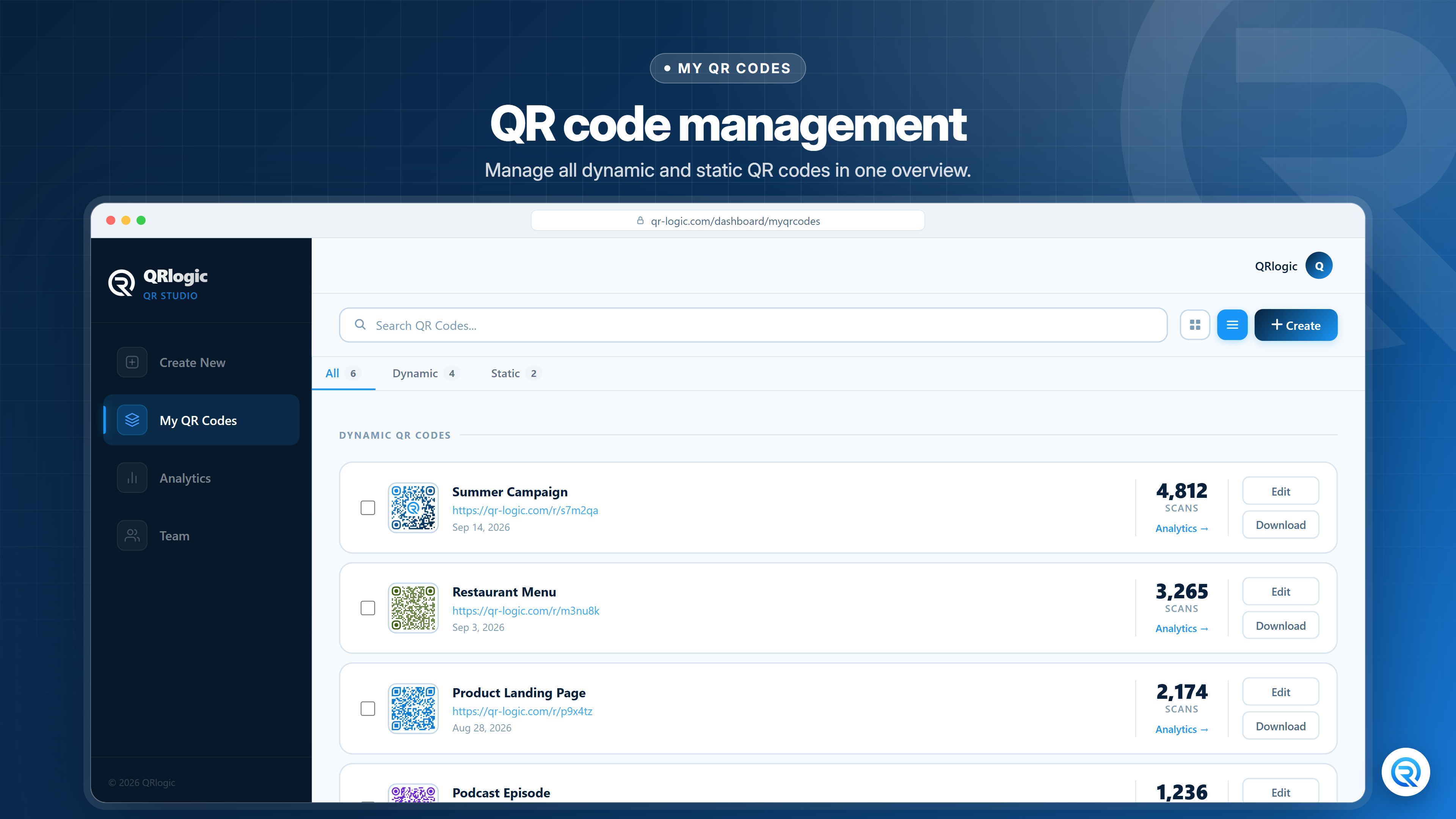The width and height of the screenshot is (1456, 819).
Task: Open Team via the people icon
Action: (132, 536)
